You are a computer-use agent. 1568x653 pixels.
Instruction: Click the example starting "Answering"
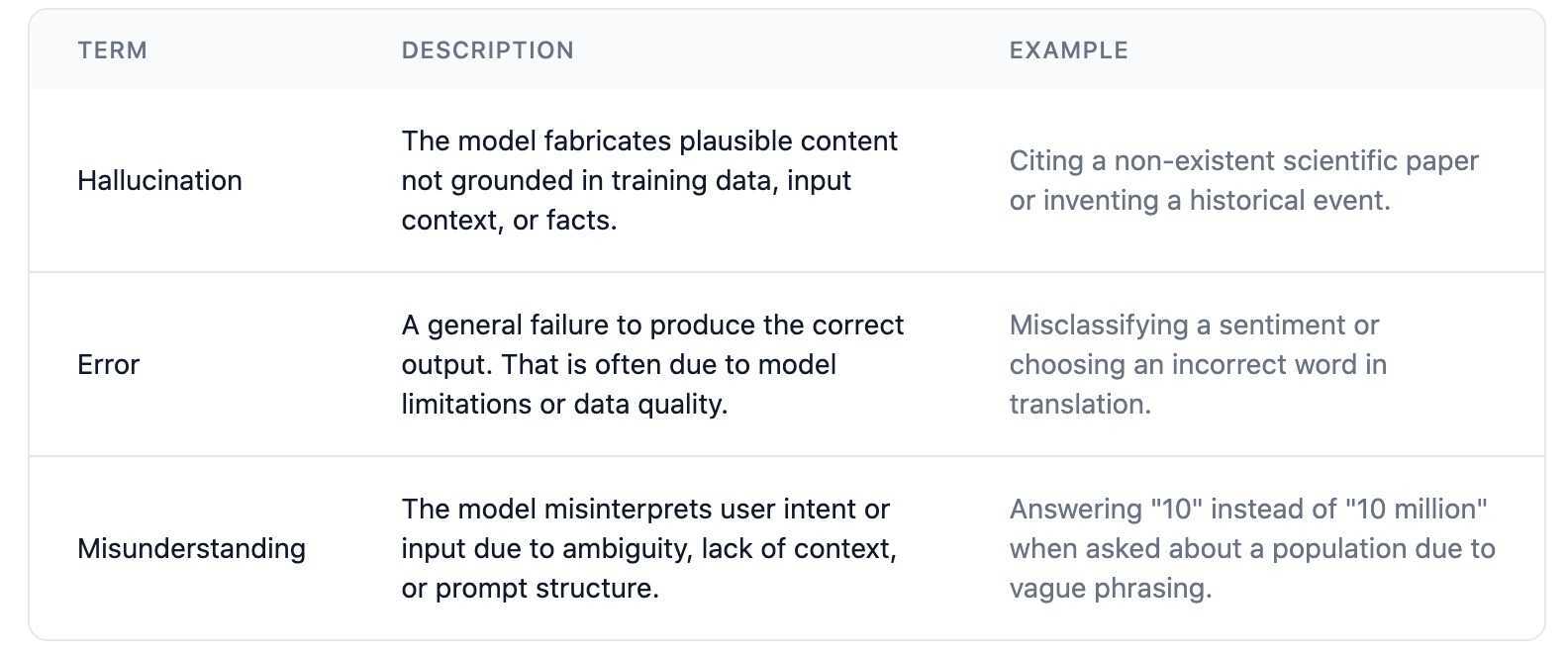coord(1251,548)
